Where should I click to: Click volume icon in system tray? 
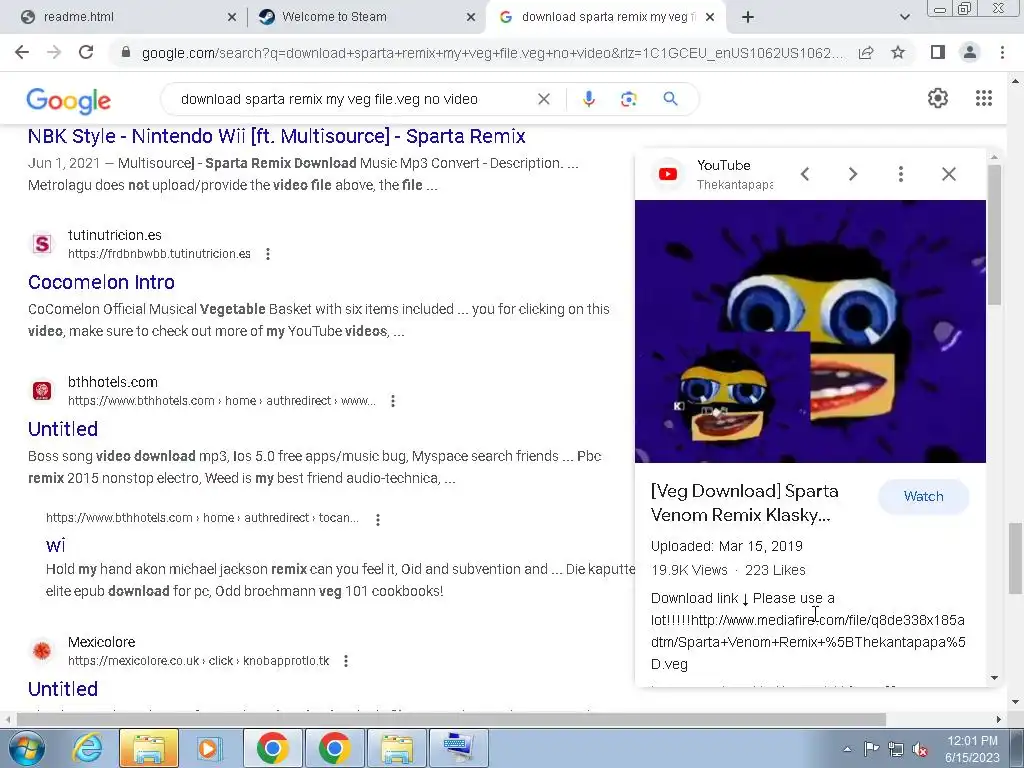pyautogui.click(x=920, y=750)
